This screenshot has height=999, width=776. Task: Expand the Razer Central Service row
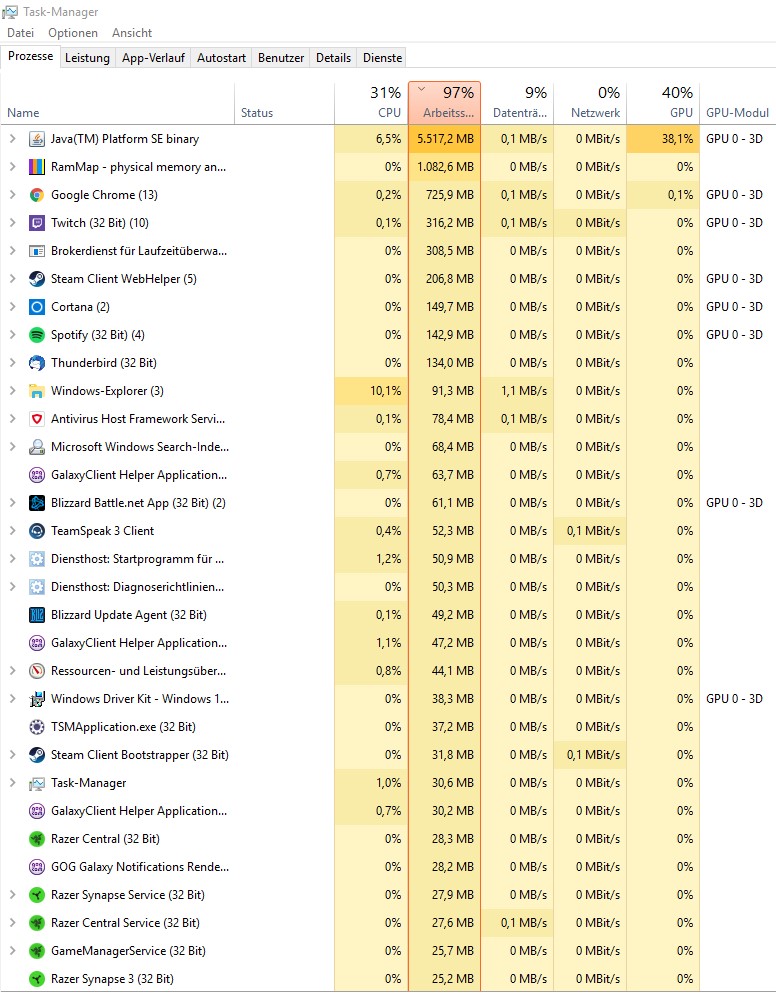[x=12, y=923]
